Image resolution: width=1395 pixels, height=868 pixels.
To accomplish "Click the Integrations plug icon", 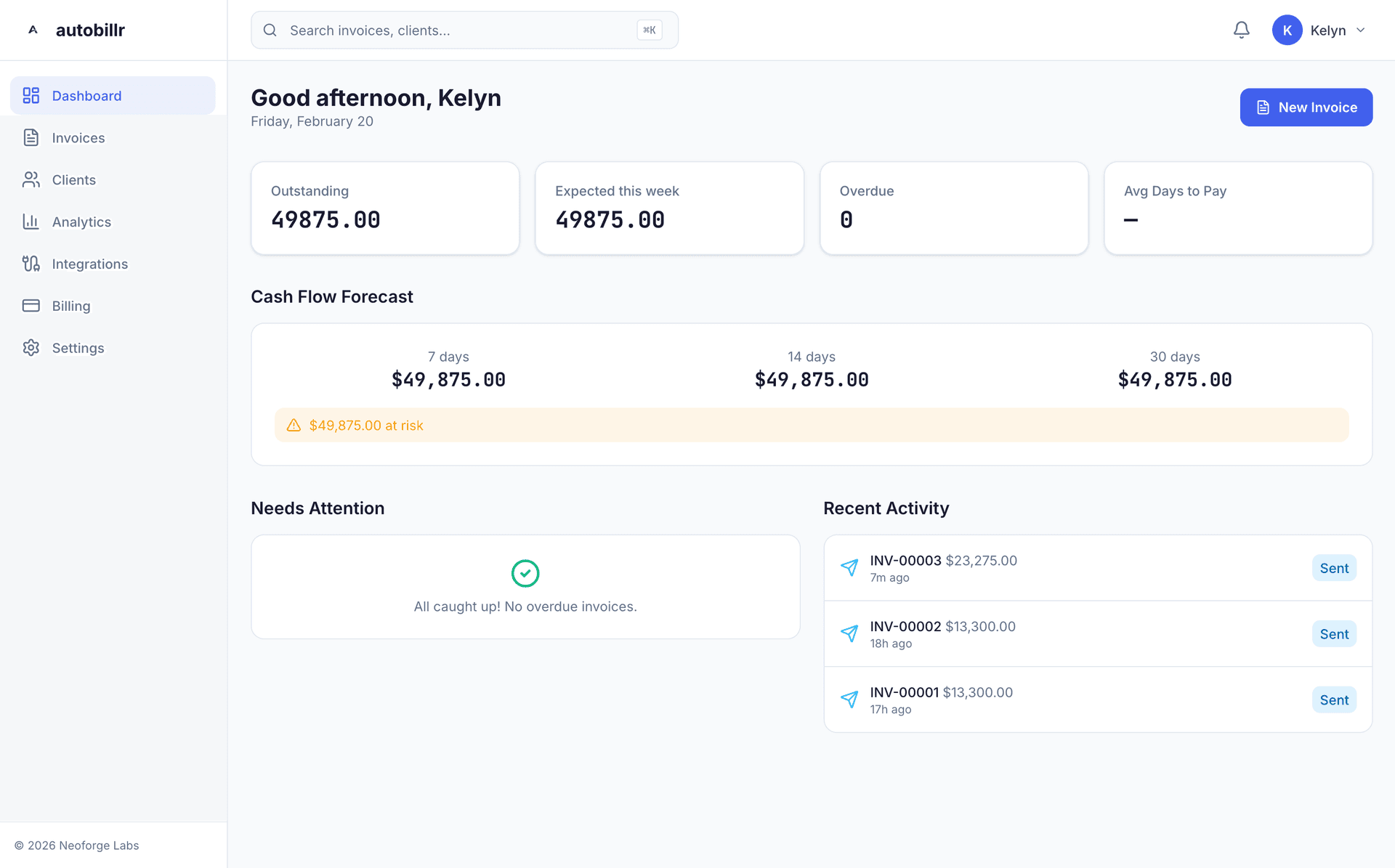I will coord(31,264).
